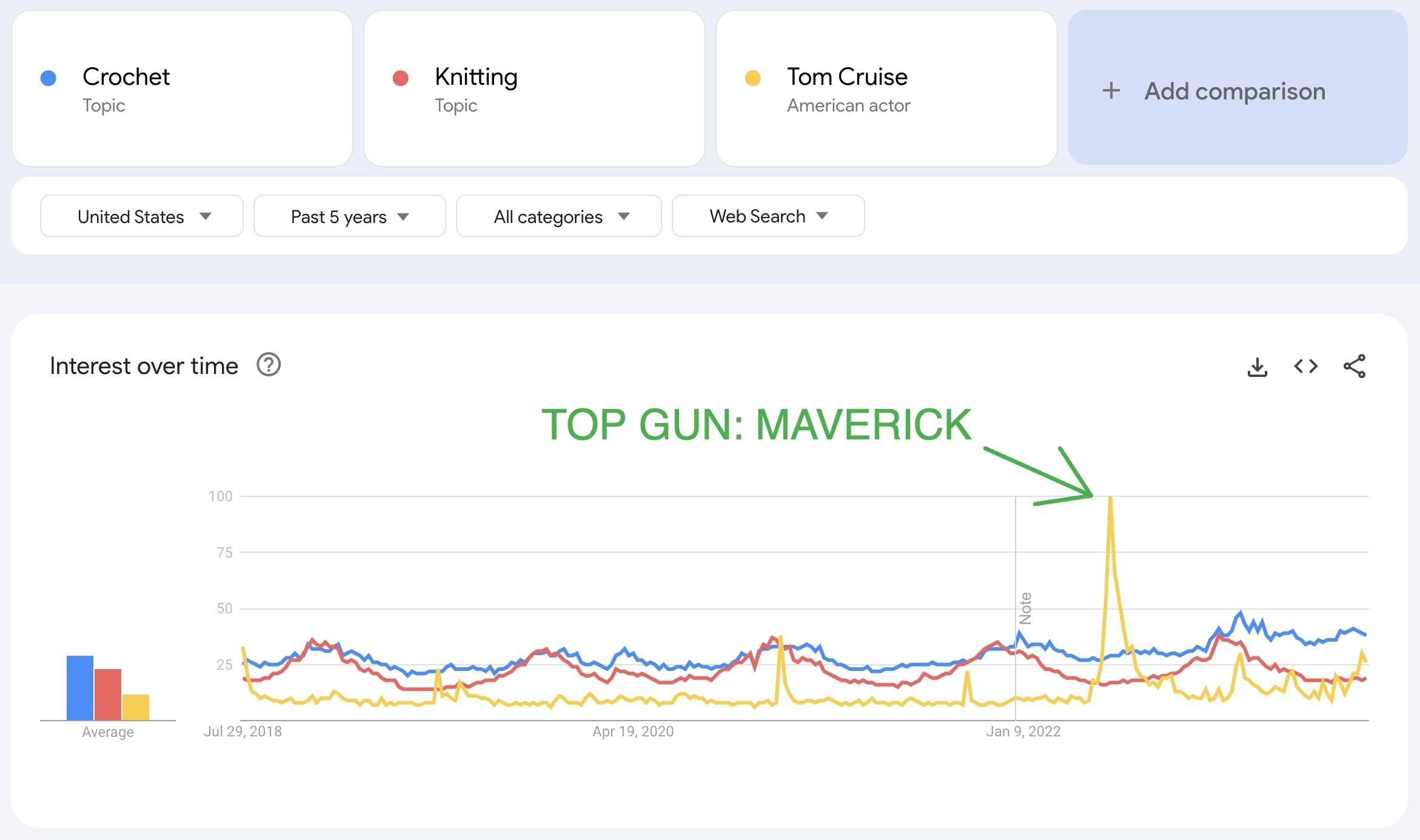The height and width of the screenshot is (840, 1420).
Task: Expand the Past 5 years time range
Action: [x=349, y=216]
